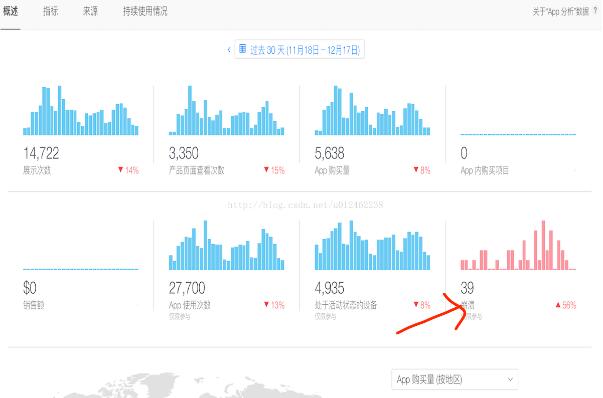This screenshot has height=398, width=603.
Task: Click the 39 crashes value
Action: pos(467,288)
